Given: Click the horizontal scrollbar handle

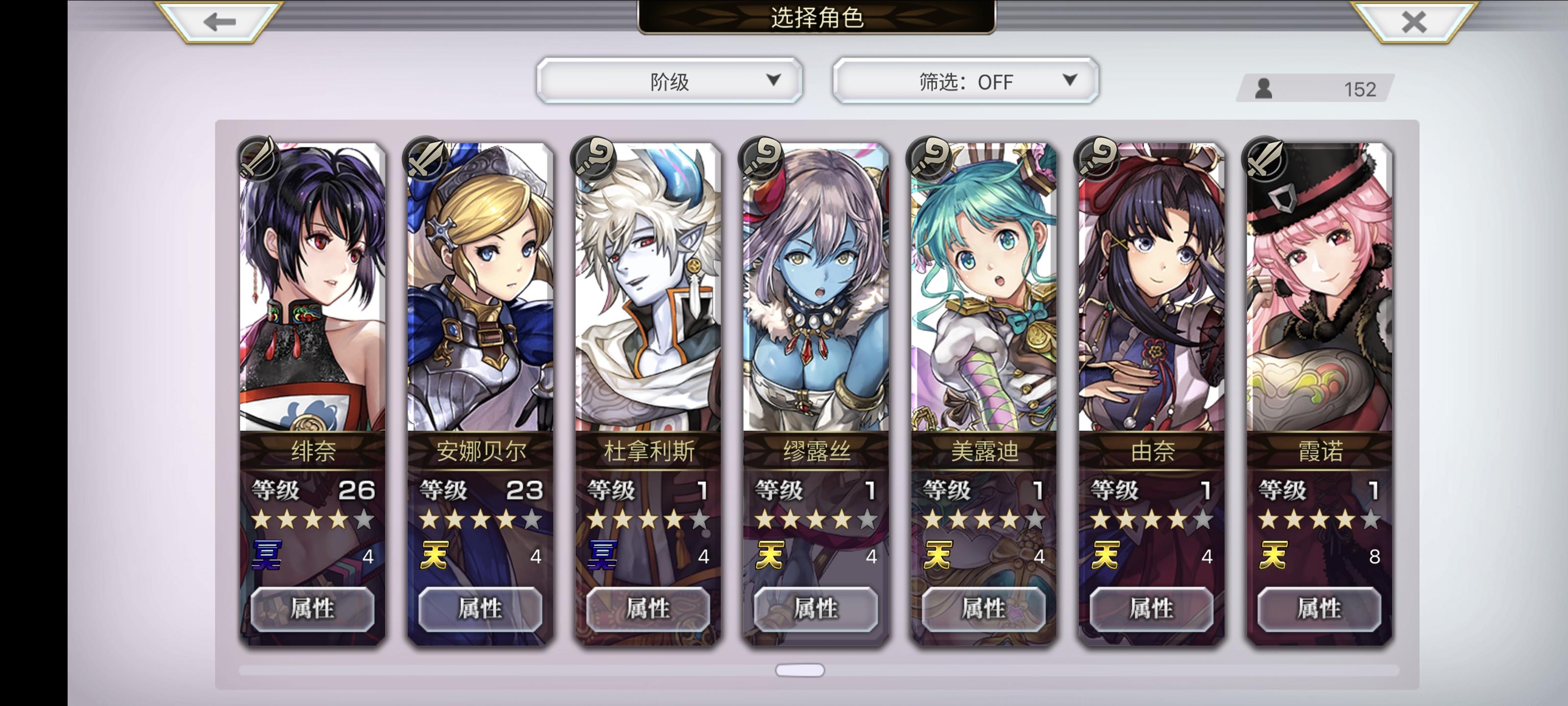Looking at the screenshot, I should coord(800,670).
